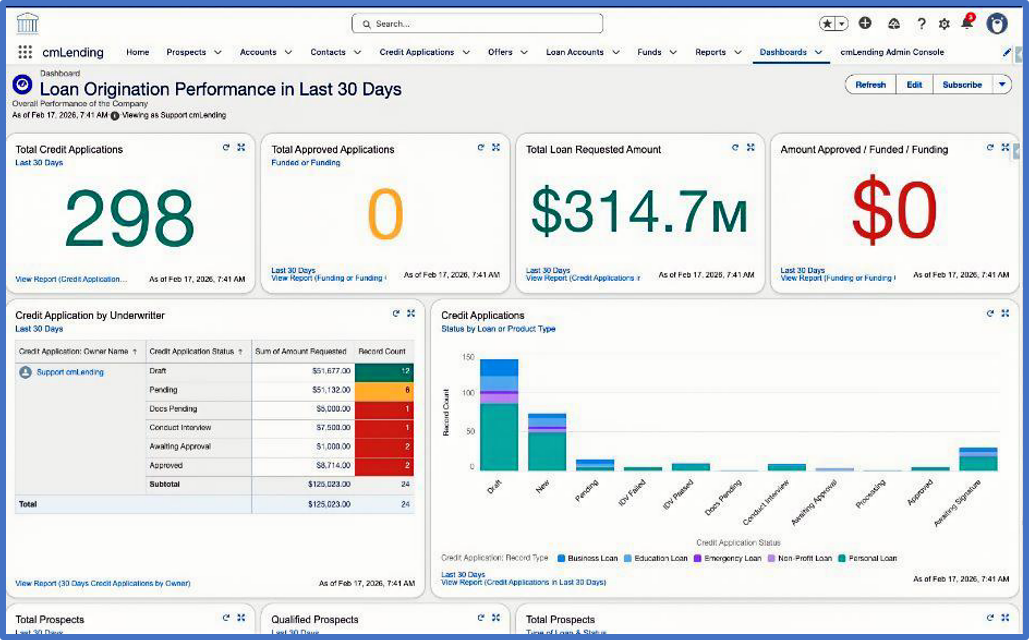Image resolution: width=1029 pixels, height=640 pixels.
Task: Refresh the Credit Applications chart widget
Action: point(990,314)
